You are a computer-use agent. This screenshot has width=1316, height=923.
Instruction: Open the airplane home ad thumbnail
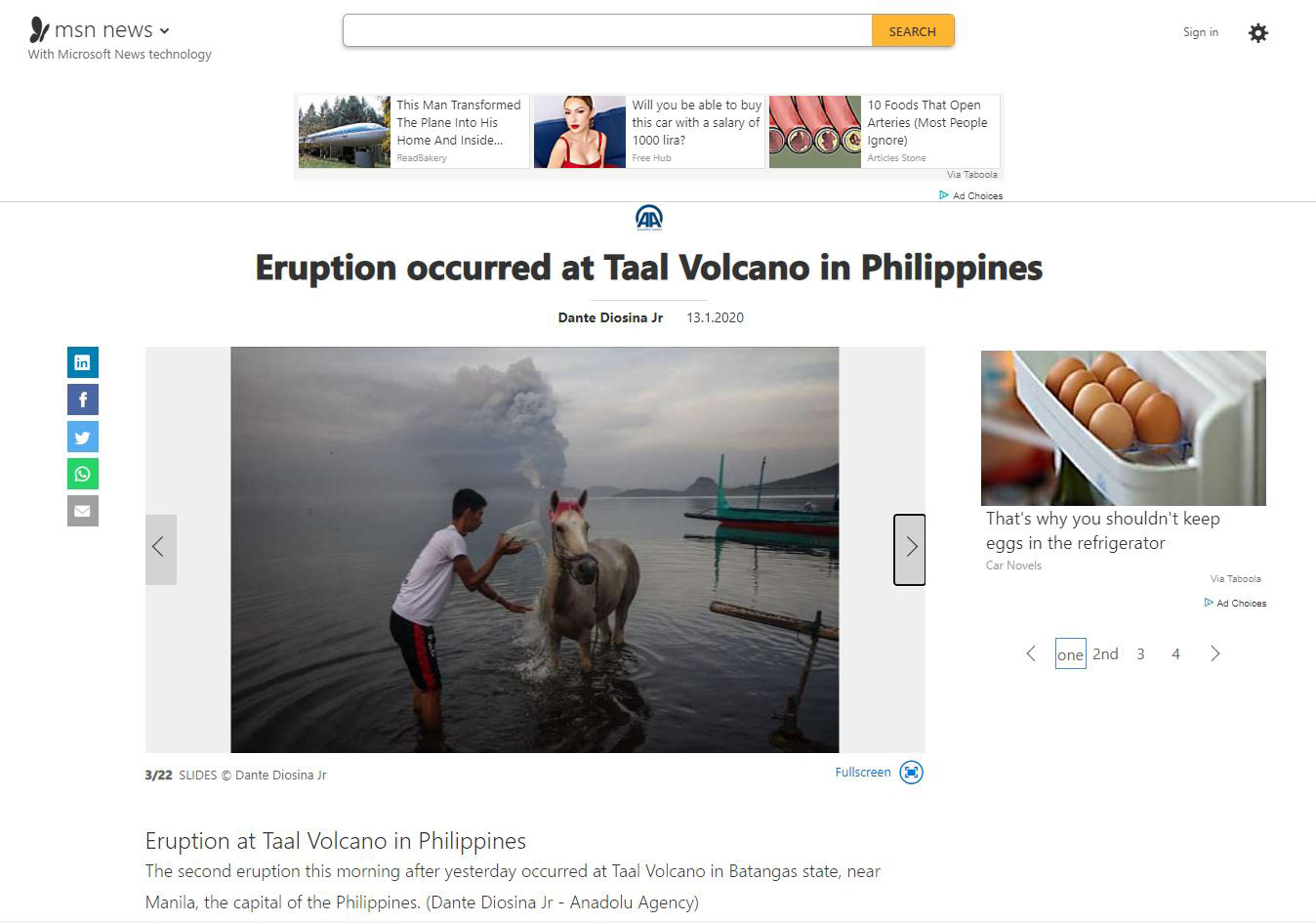point(345,132)
